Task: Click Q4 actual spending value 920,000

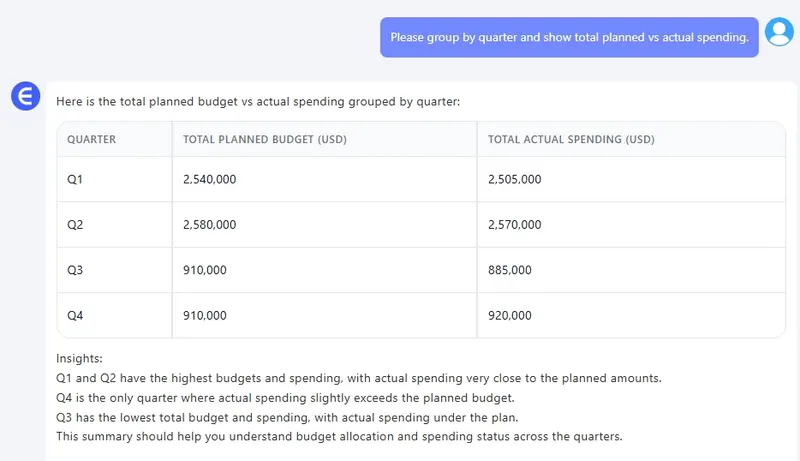Action: 510,316
